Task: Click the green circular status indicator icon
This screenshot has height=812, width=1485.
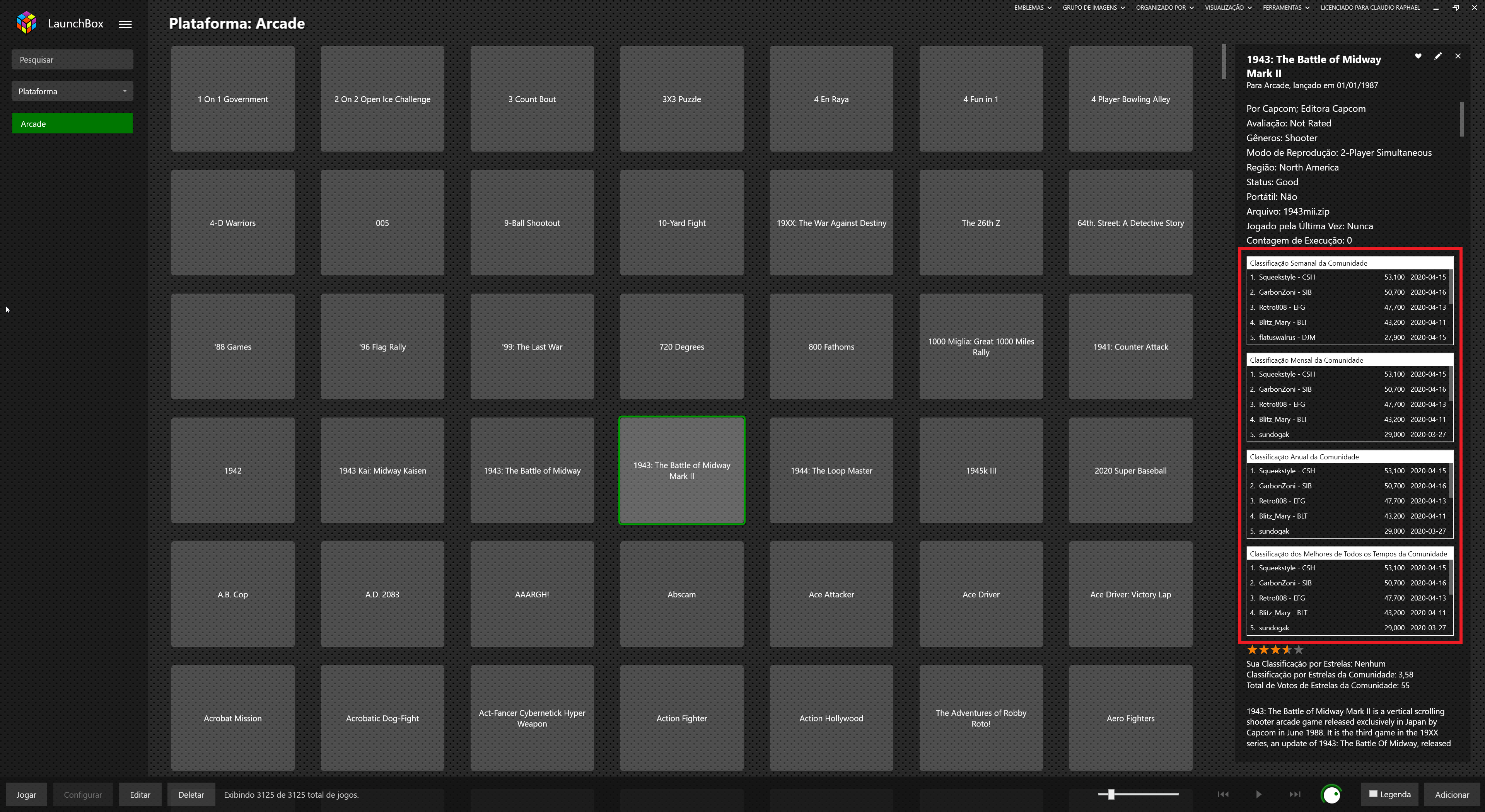Action: (x=1331, y=794)
